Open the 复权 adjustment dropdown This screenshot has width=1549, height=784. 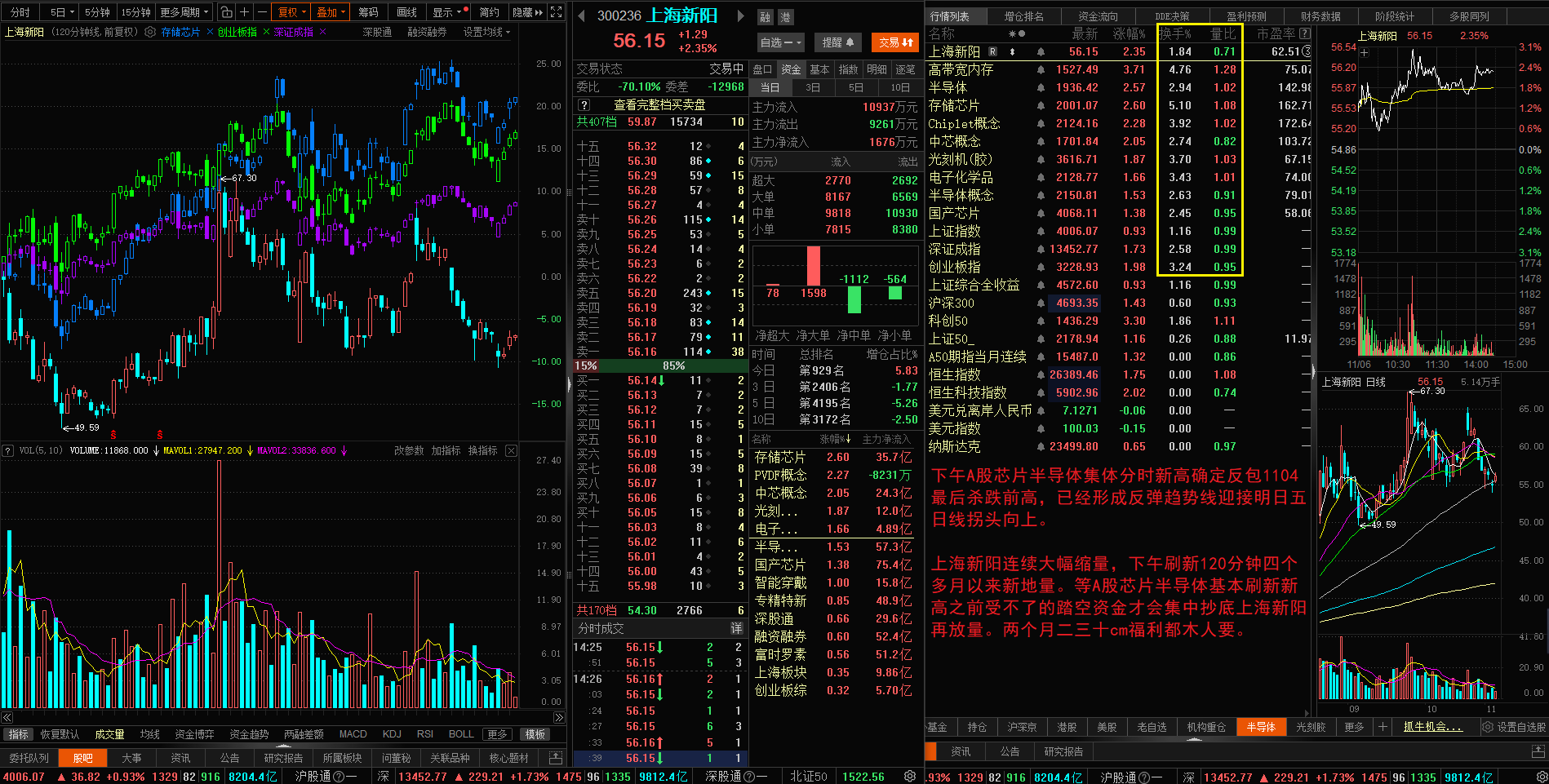292,12
